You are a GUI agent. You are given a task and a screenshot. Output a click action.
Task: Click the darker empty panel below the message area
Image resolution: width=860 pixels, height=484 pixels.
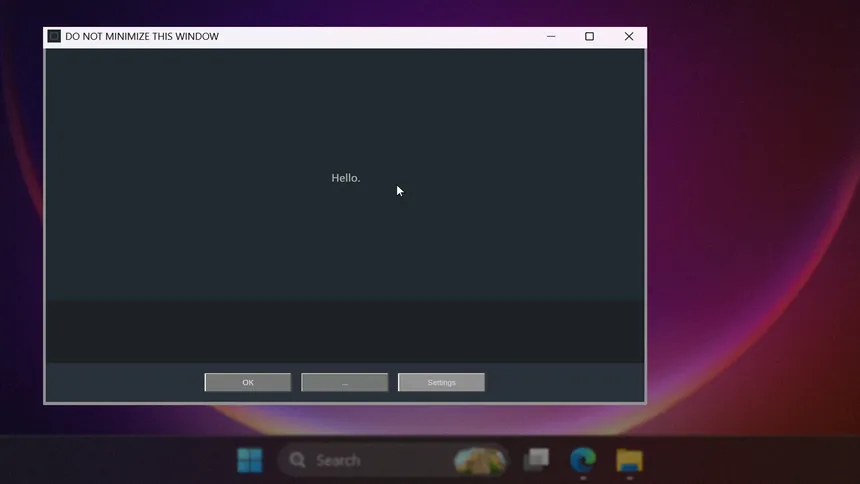point(345,330)
